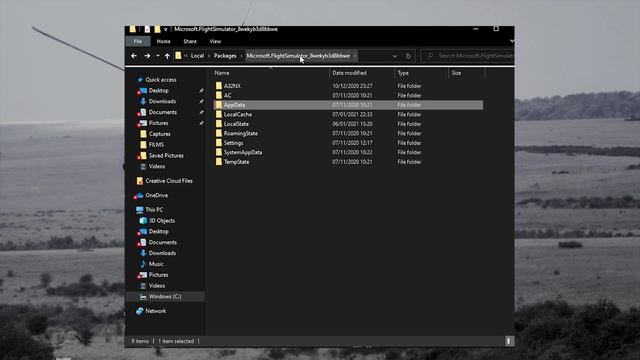
Task: Click Packages in the address breadcrumb
Action: click(225, 56)
